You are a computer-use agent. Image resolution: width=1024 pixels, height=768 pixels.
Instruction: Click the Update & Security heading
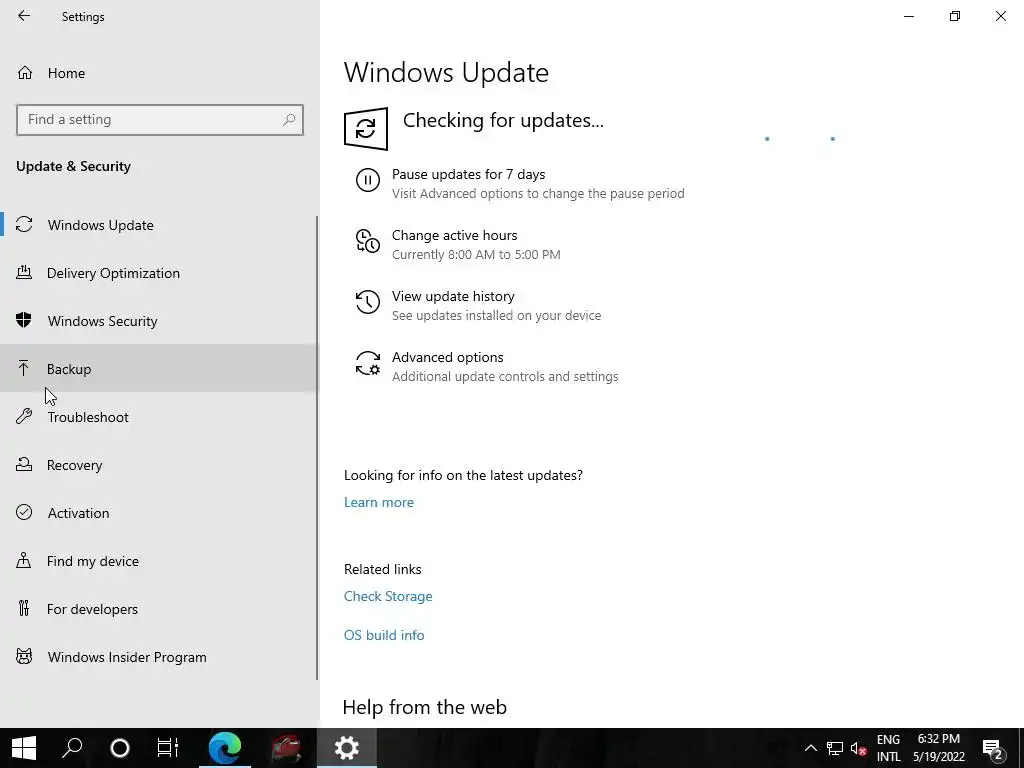73,166
